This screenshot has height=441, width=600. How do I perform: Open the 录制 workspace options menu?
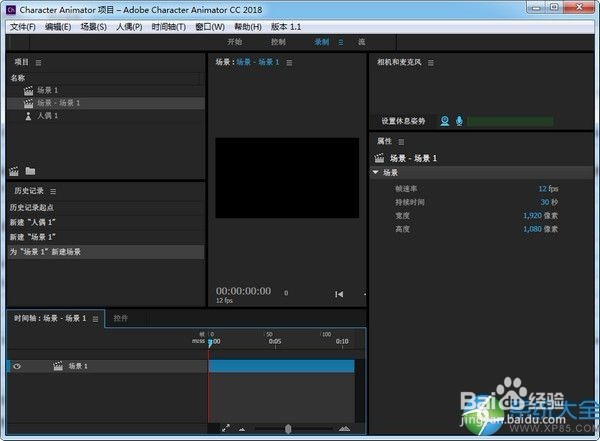coord(341,42)
